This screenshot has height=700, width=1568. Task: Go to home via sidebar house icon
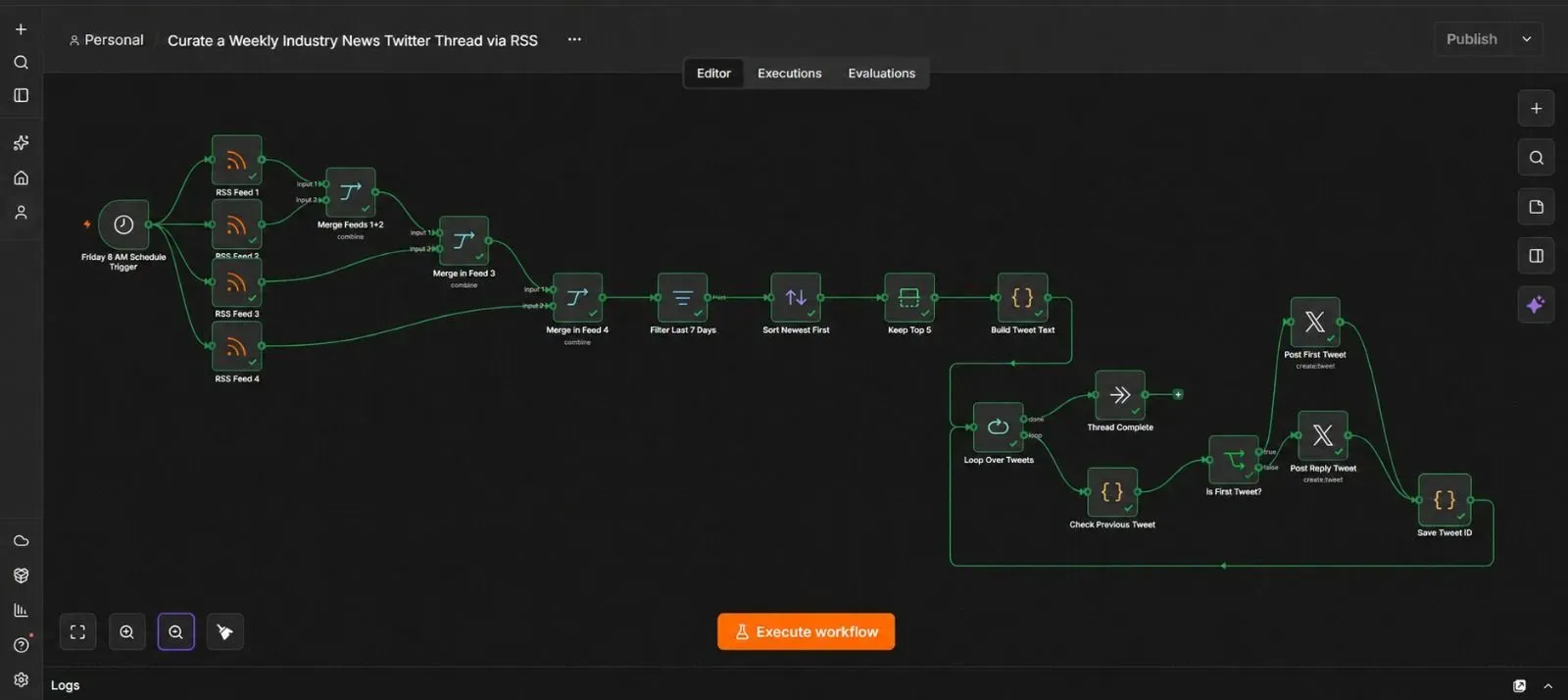tap(21, 177)
